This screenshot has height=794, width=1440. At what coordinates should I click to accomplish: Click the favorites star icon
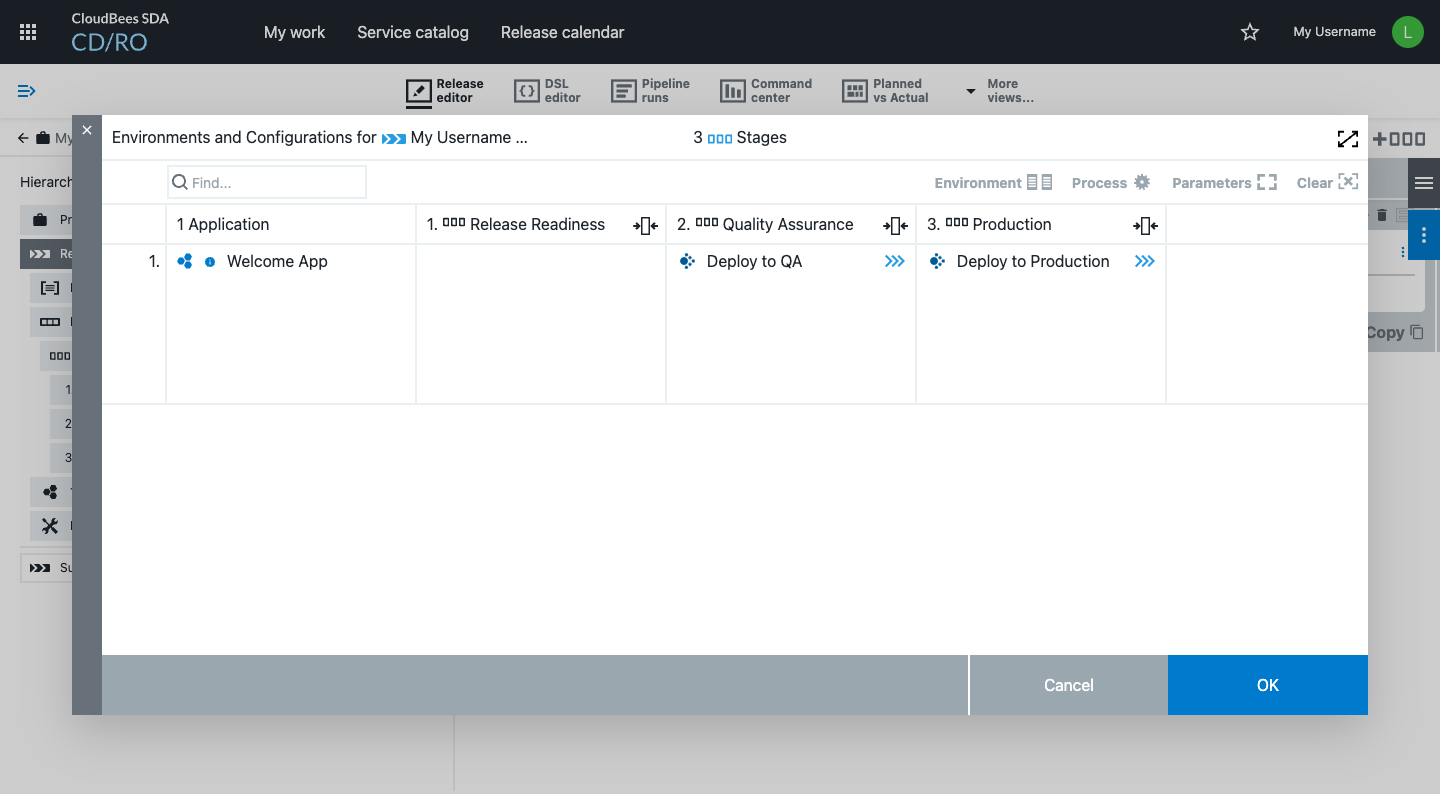(x=1249, y=32)
